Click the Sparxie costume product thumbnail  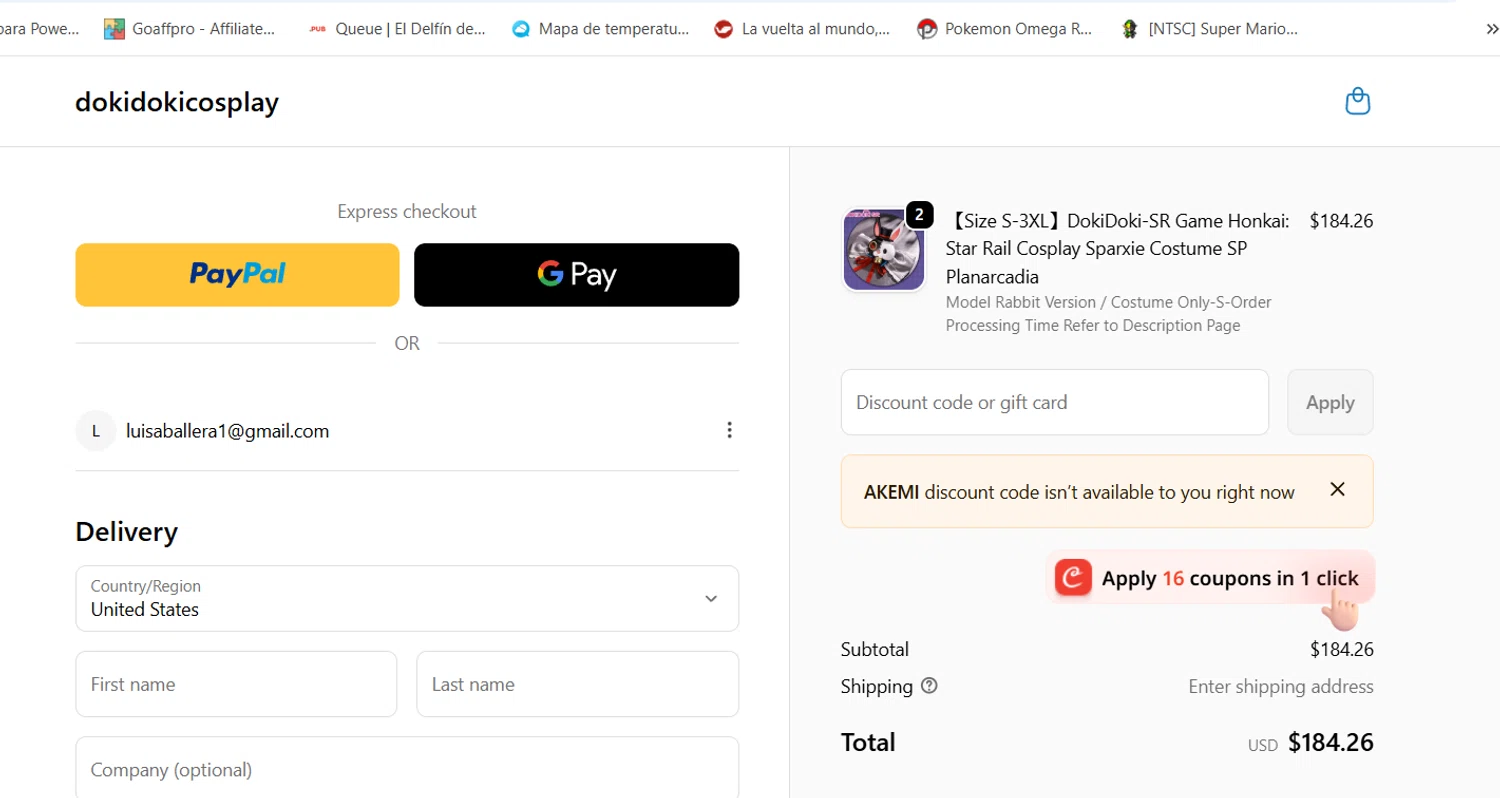coord(883,250)
